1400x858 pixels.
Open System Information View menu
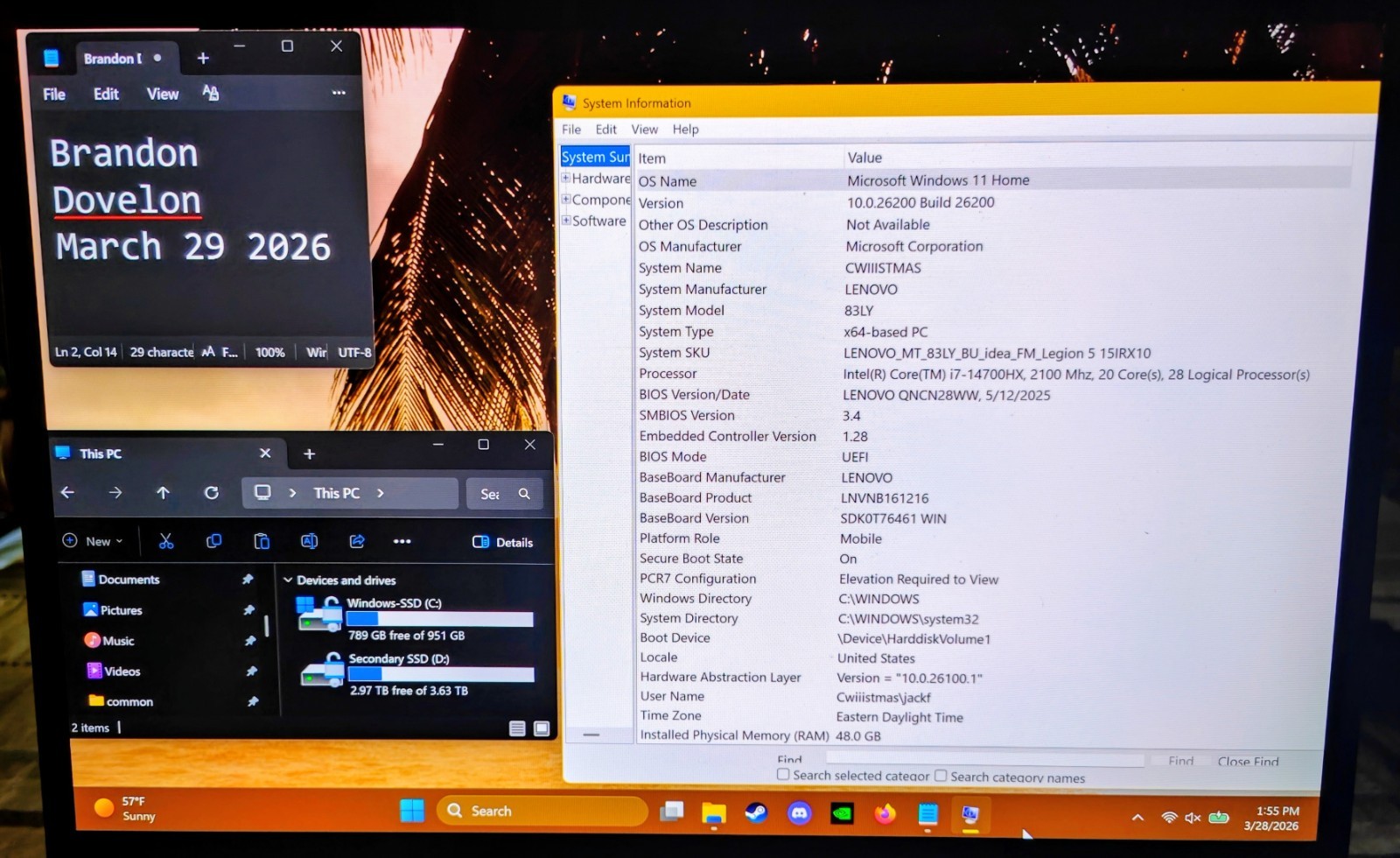click(x=645, y=129)
